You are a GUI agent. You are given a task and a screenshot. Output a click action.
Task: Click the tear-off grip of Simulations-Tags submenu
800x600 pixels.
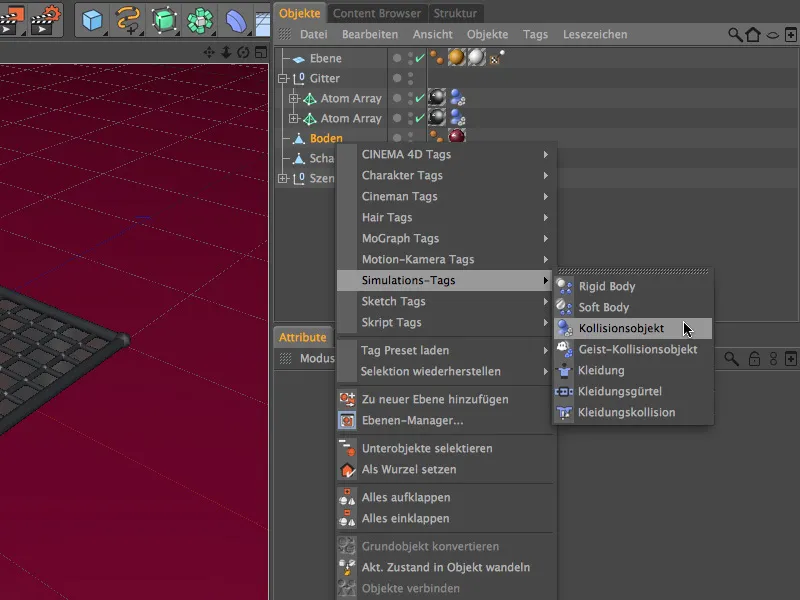(x=633, y=271)
